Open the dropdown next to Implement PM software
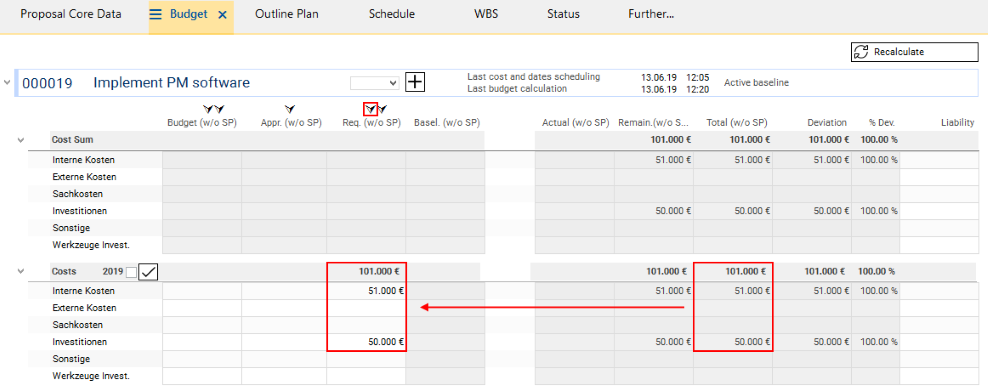The image size is (988, 392). pos(375,83)
